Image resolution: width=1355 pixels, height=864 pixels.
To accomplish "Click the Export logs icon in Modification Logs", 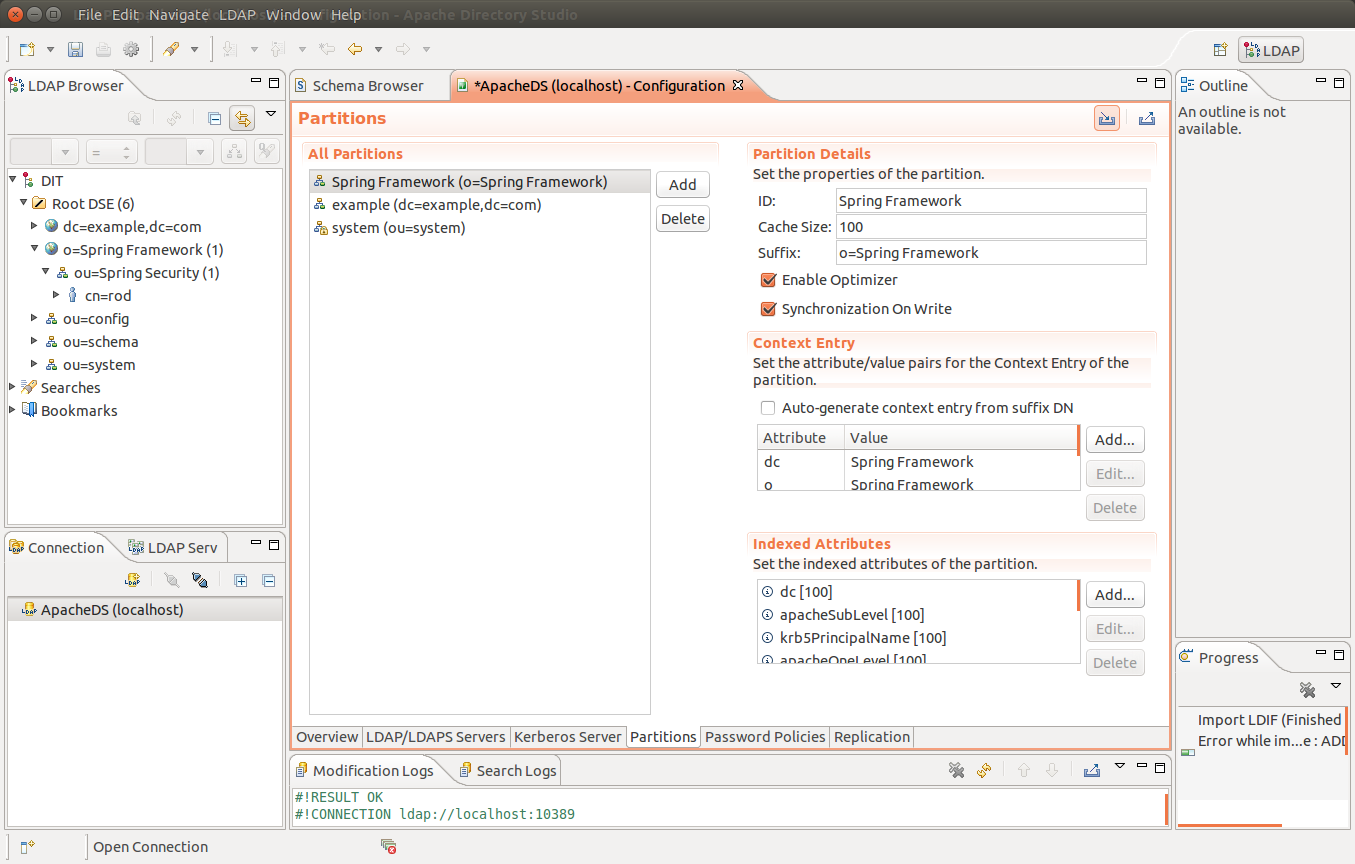I will click(x=1091, y=770).
